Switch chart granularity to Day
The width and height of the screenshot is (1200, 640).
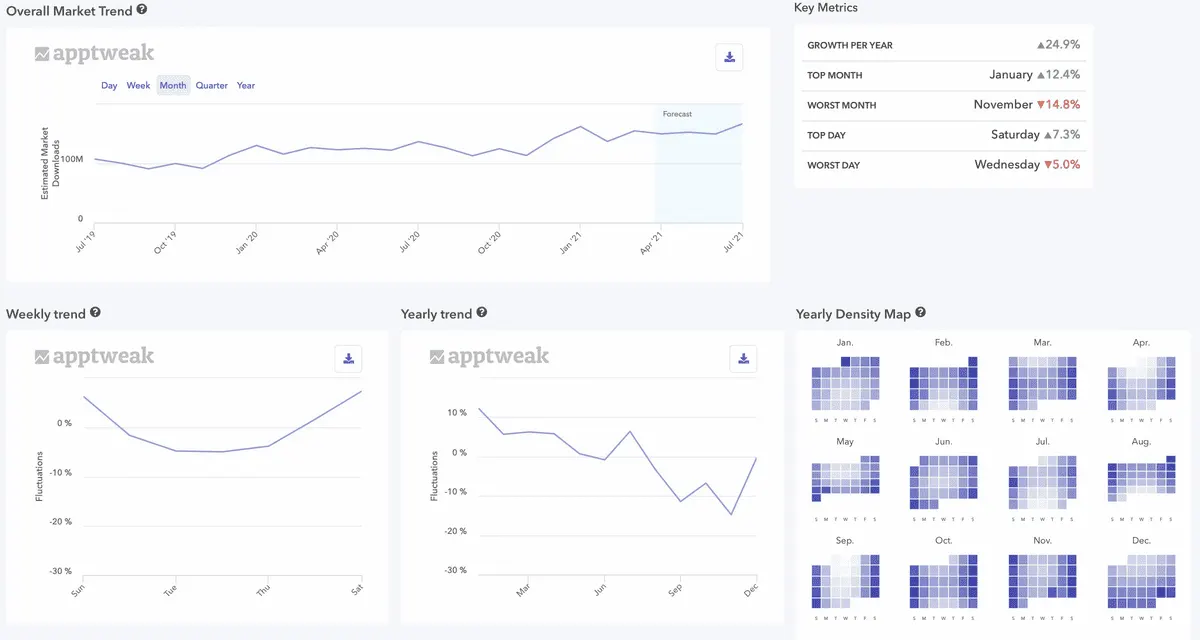(109, 86)
